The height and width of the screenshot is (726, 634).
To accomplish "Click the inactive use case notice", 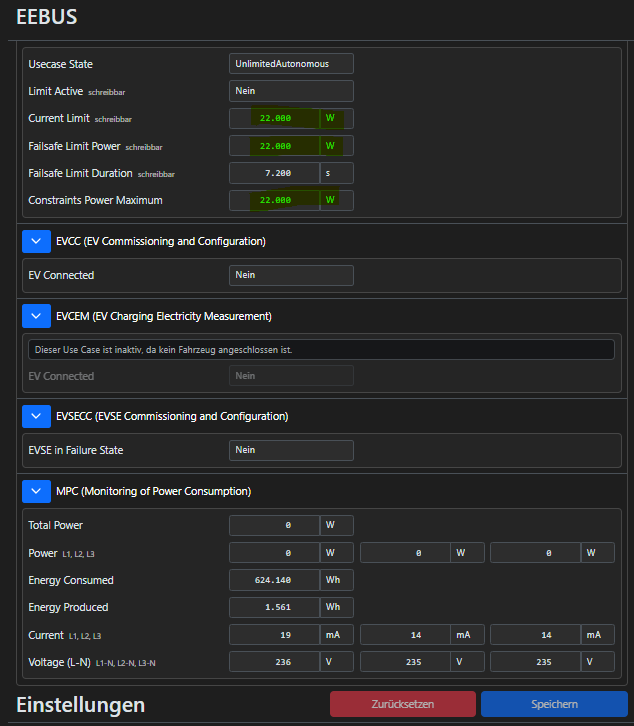I will pyautogui.click(x=321, y=349).
